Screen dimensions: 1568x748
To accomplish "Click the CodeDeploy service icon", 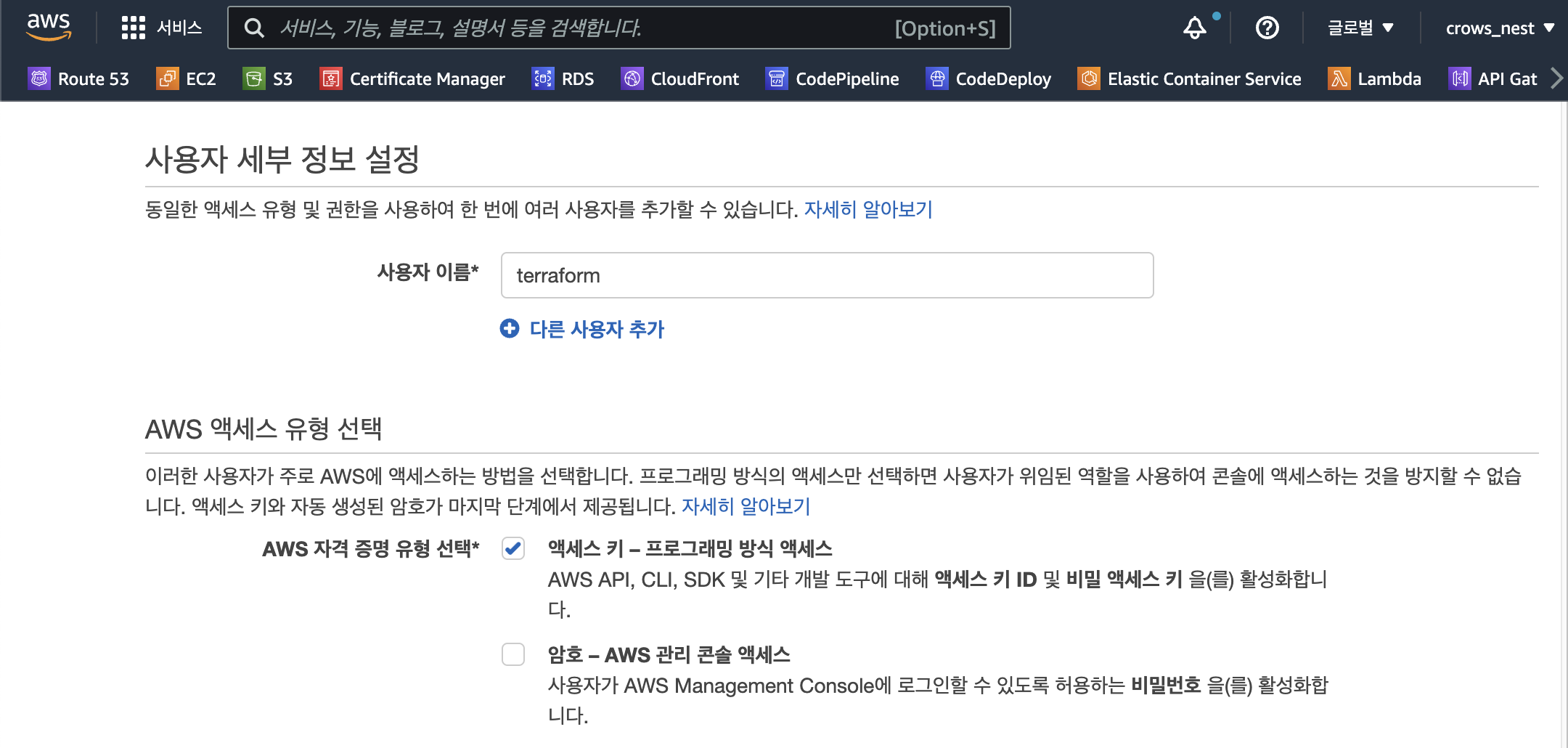I will [x=937, y=78].
